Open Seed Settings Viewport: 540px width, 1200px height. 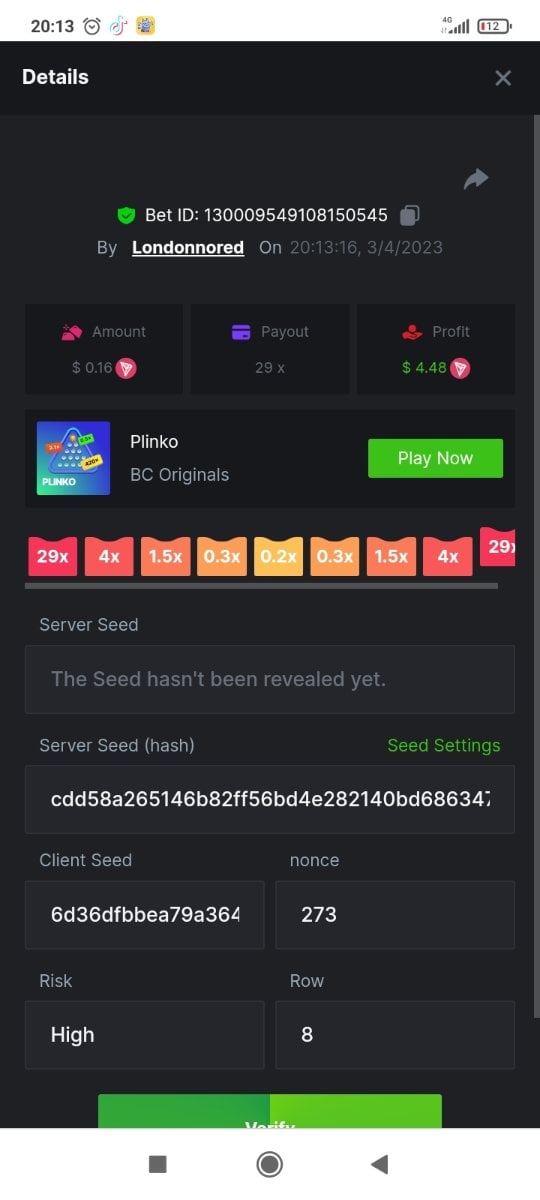click(x=444, y=746)
